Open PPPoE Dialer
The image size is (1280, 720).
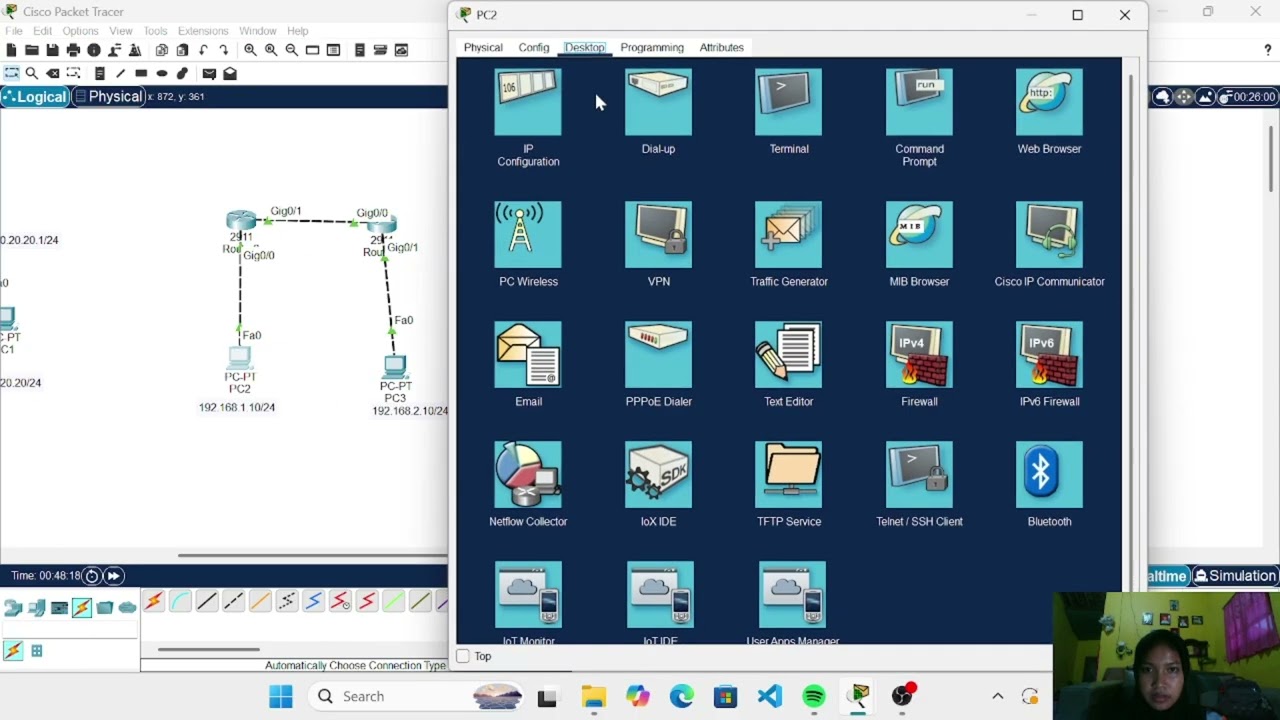[658, 355]
